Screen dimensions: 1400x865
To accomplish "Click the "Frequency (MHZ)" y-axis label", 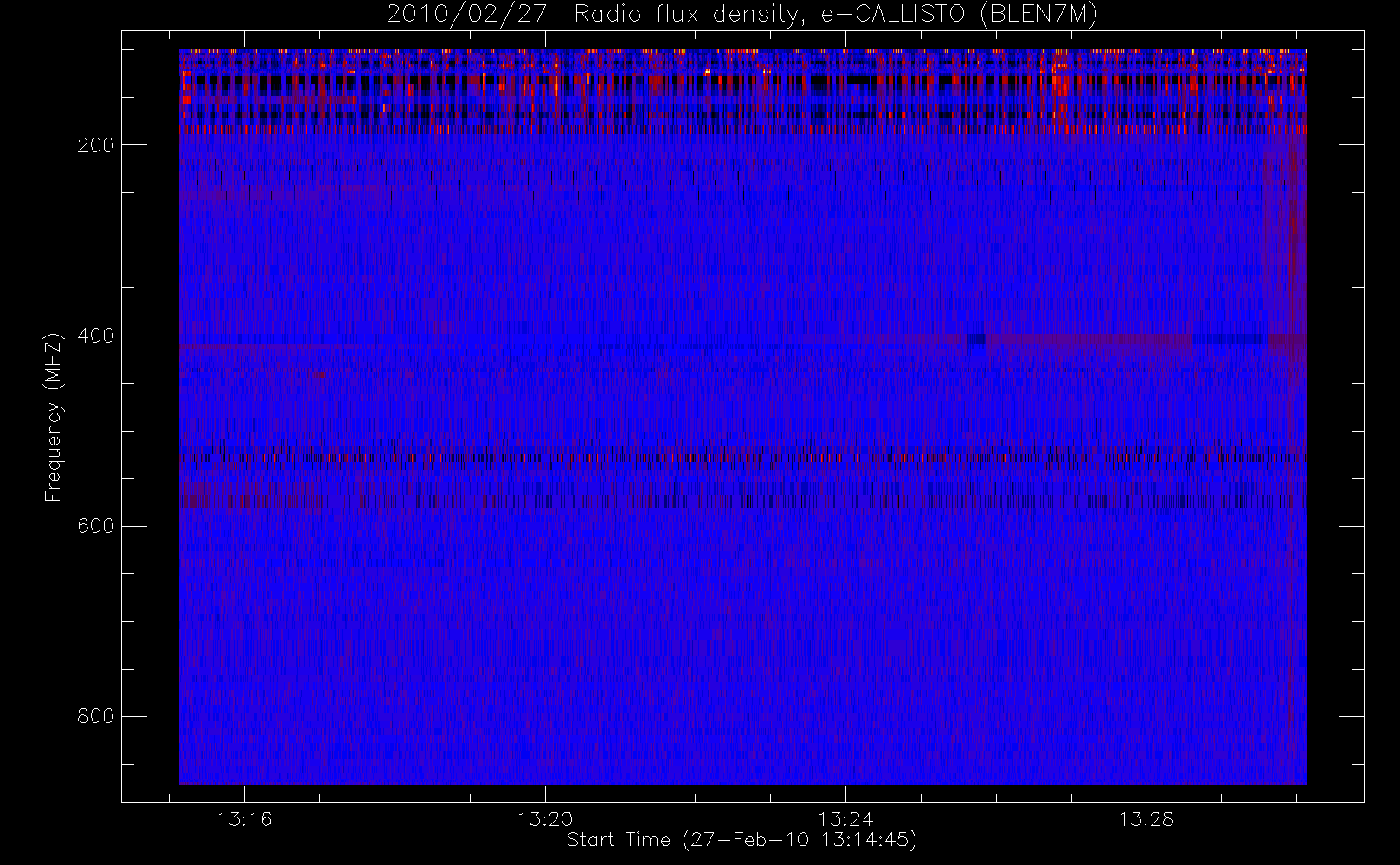I will pos(54,417).
